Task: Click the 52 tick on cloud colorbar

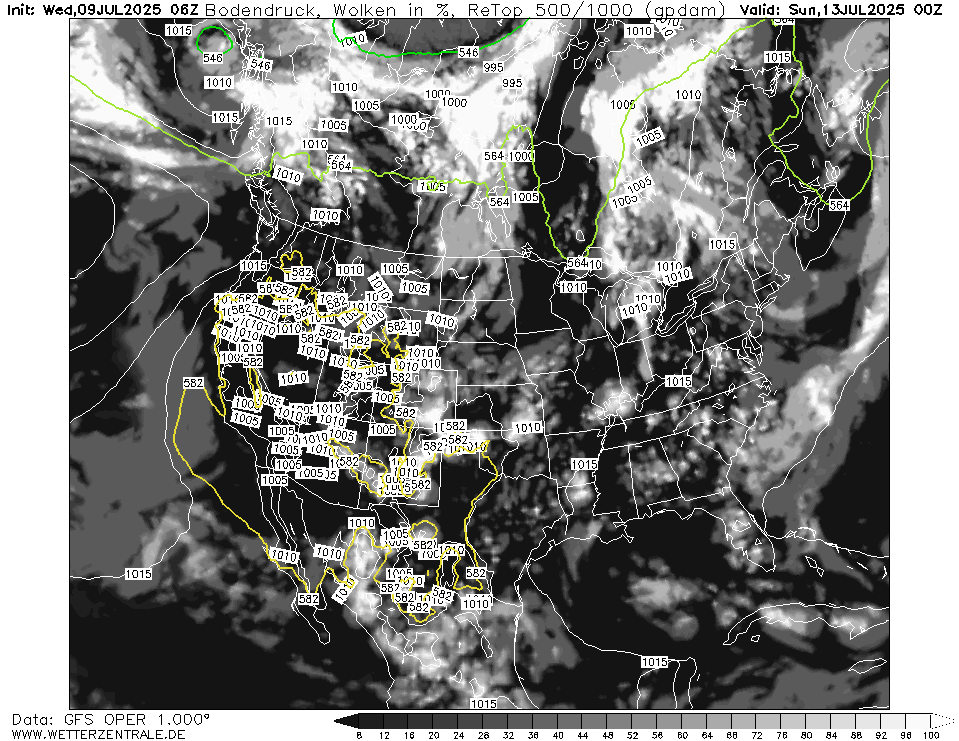Action: (632, 735)
